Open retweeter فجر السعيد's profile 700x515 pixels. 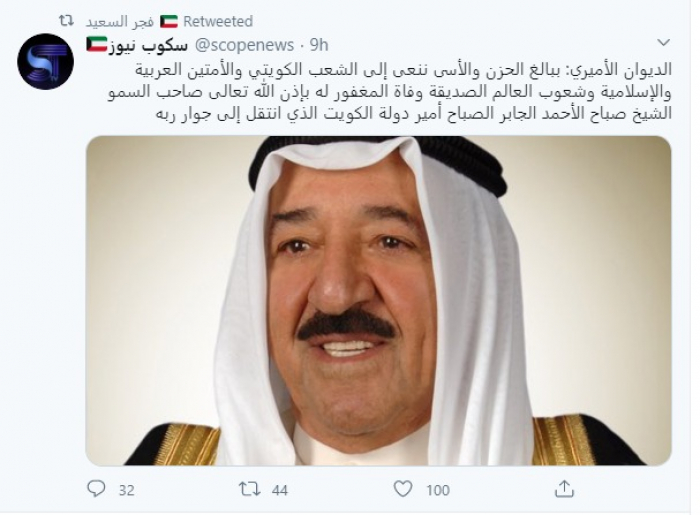[x=120, y=21]
